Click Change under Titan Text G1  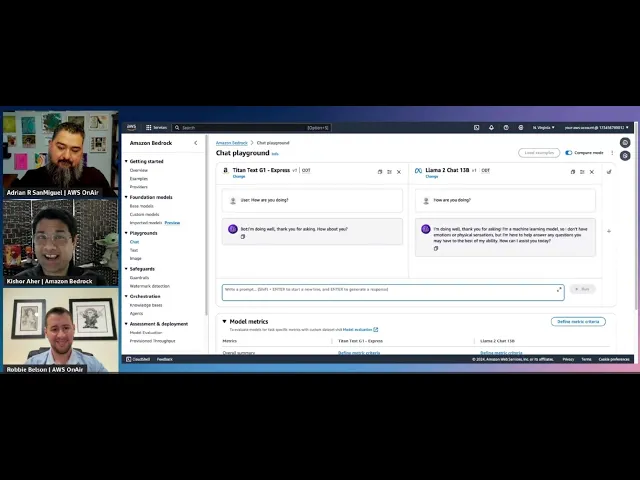[x=239, y=177]
